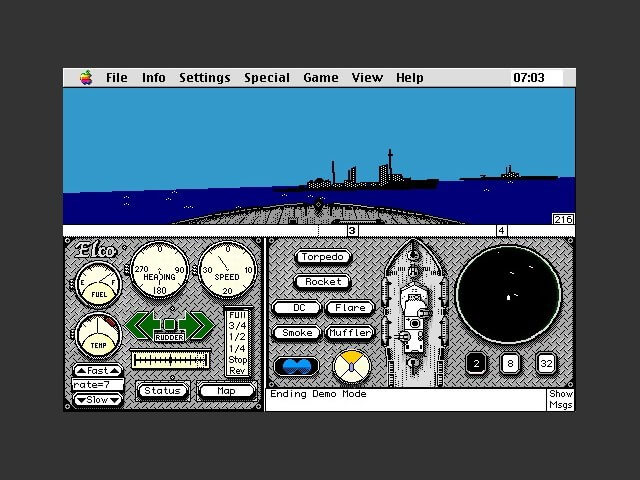Click the Fuel gauge
Viewport: 640px width, 480px height.
click(98, 285)
